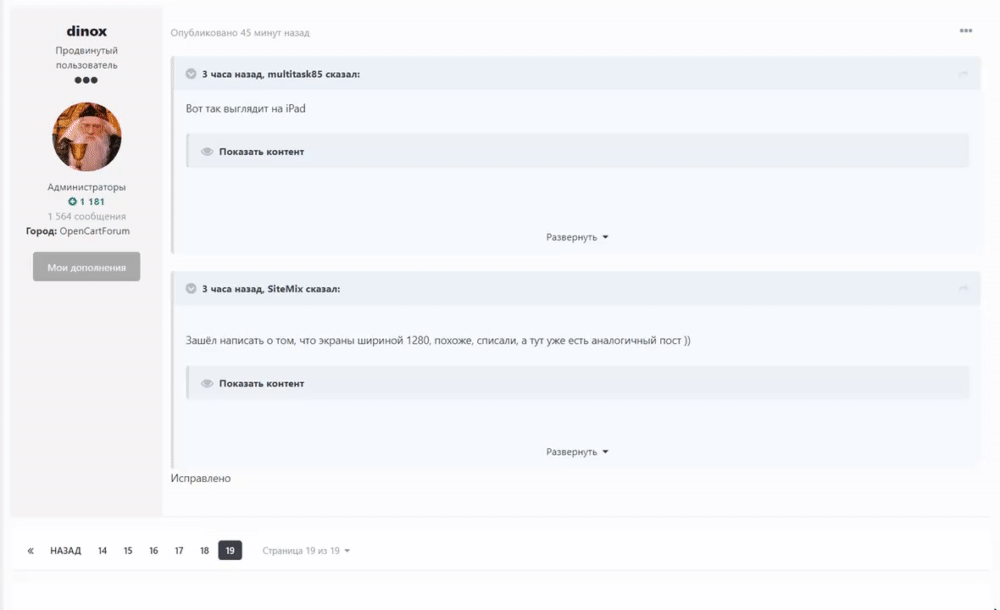Open the Страница 19 из 19 page selector
The width and height of the screenshot is (1000, 610).
pos(305,549)
